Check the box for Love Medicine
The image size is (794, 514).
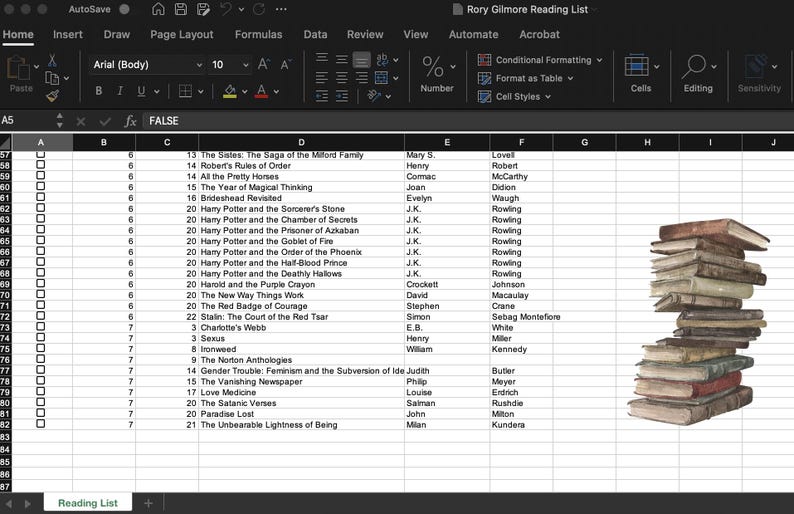(x=41, y=391)
